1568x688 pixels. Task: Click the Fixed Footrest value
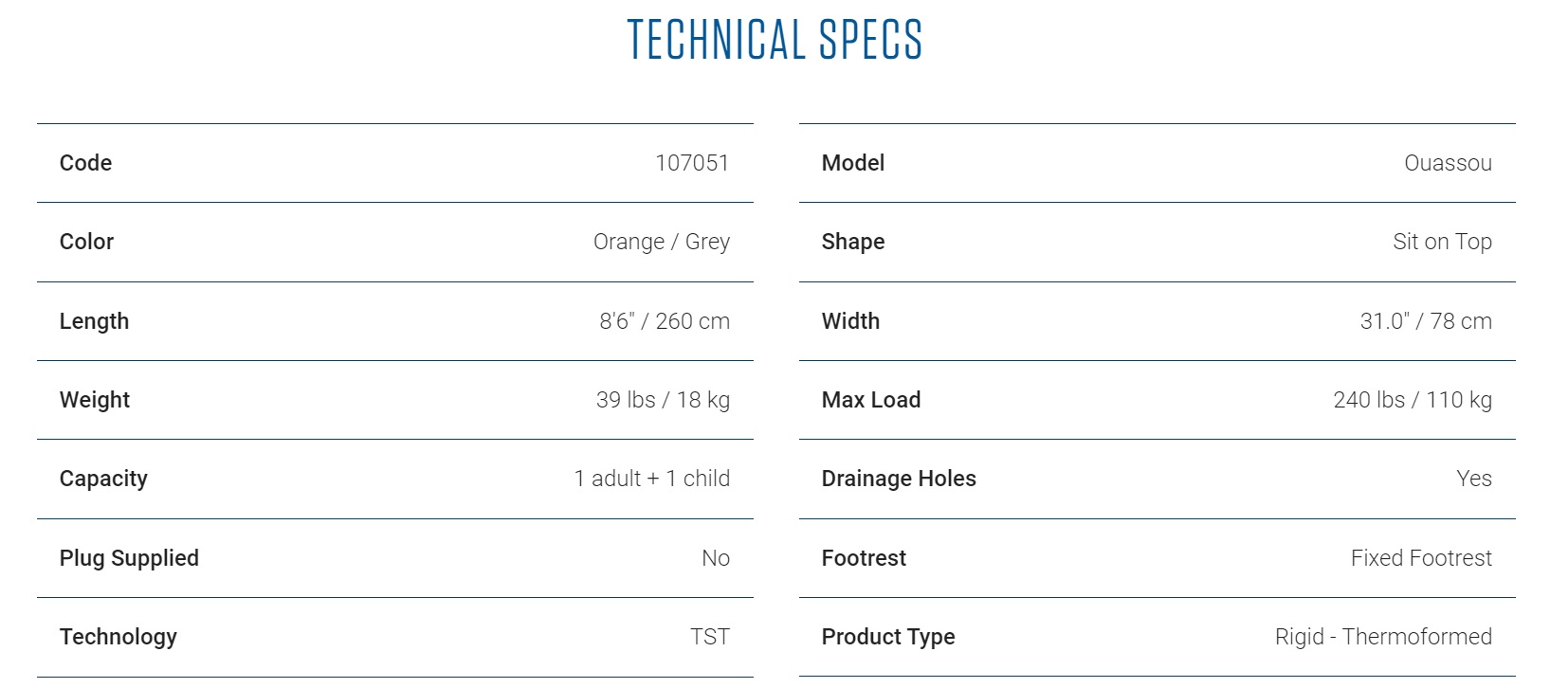click(1421, 558)
